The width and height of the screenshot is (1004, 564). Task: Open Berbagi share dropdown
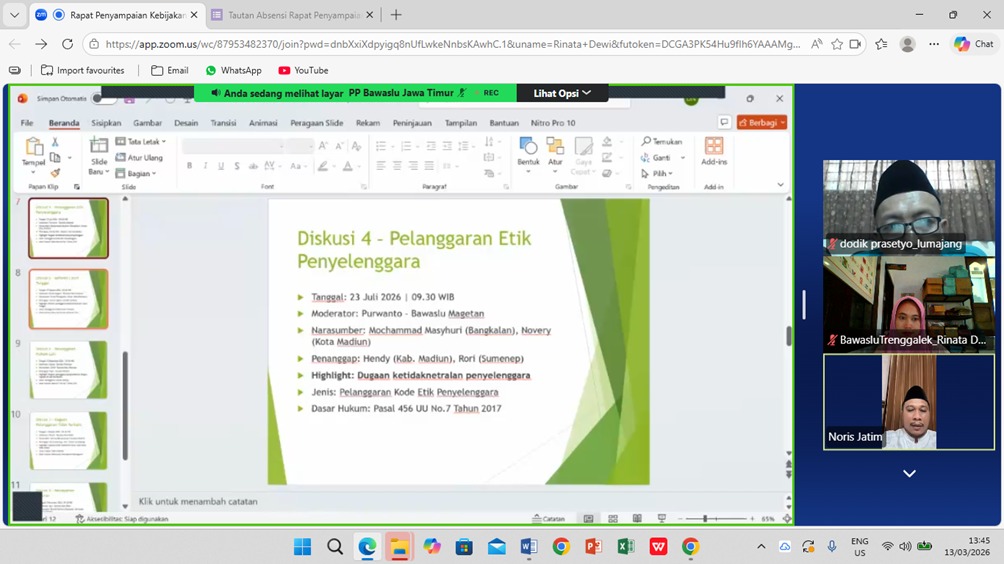coord(762,122)
